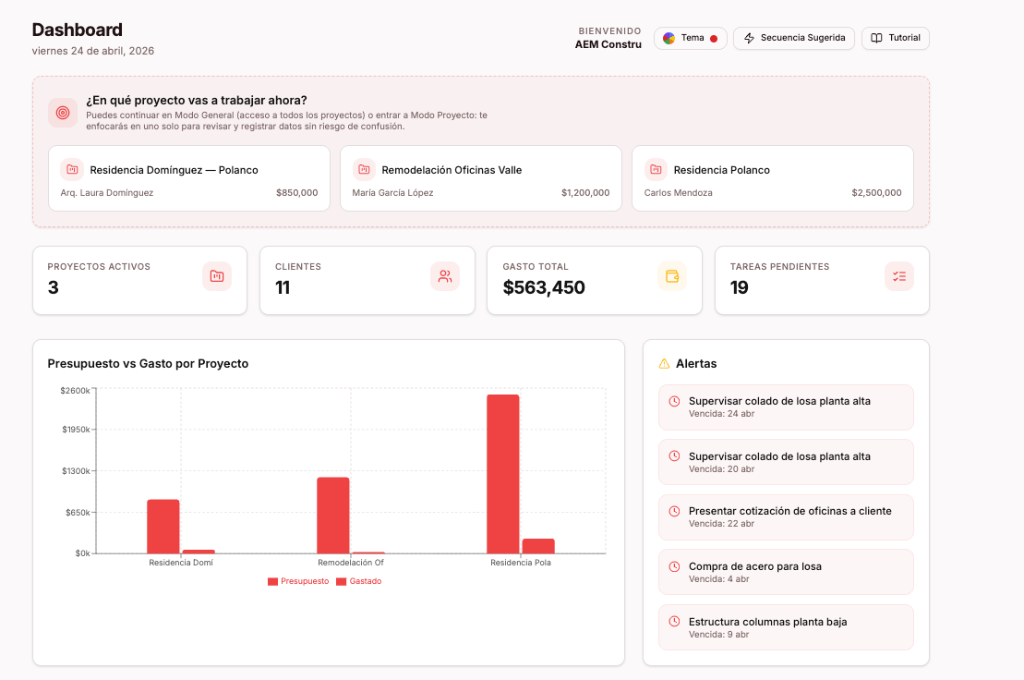Click the red dot in Tema button
The height and width of the screenshot is (680, 1024).
click(x=714, y=39)
